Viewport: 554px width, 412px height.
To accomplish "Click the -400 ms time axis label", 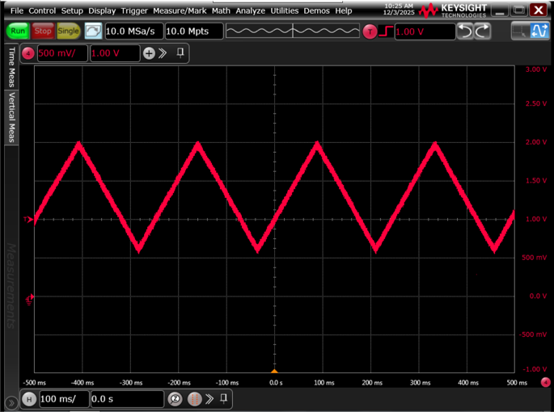I will click(x=82, y=383).
